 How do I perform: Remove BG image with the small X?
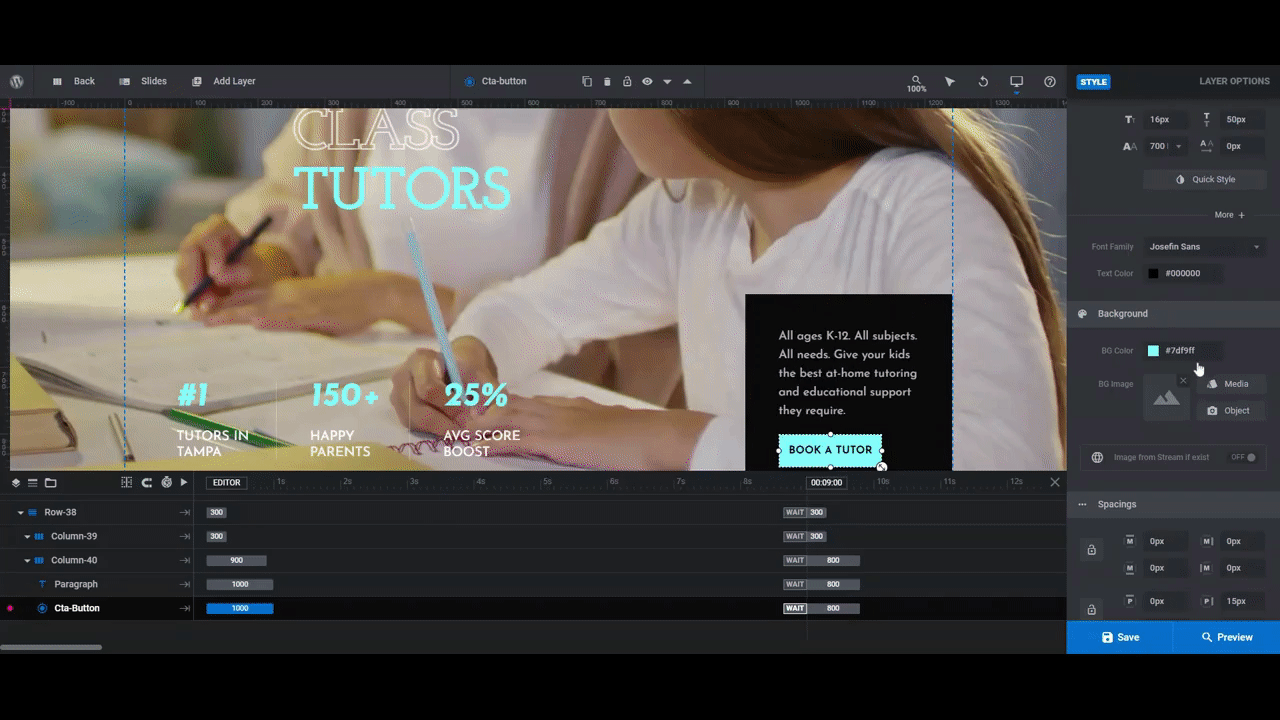(1183, 380)
